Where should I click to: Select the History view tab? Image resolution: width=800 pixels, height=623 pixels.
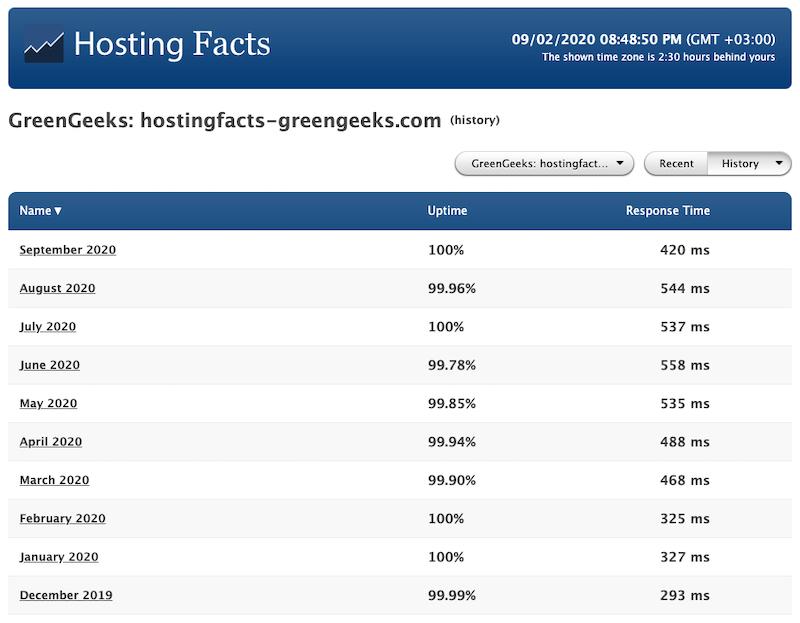(x=740, y=164)
